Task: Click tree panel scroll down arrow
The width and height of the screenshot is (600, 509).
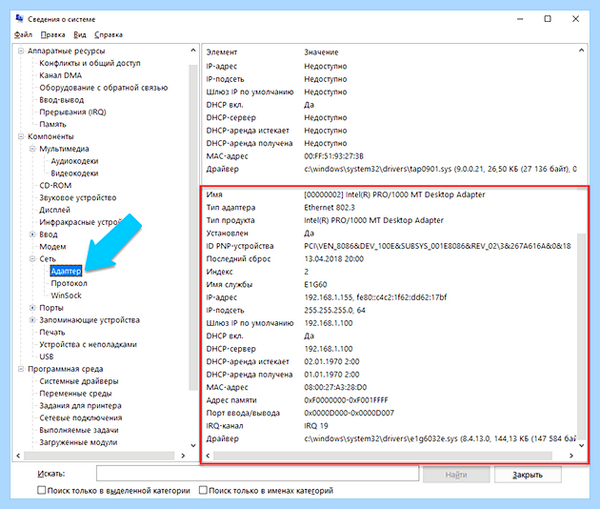Action: coord(193,445)
